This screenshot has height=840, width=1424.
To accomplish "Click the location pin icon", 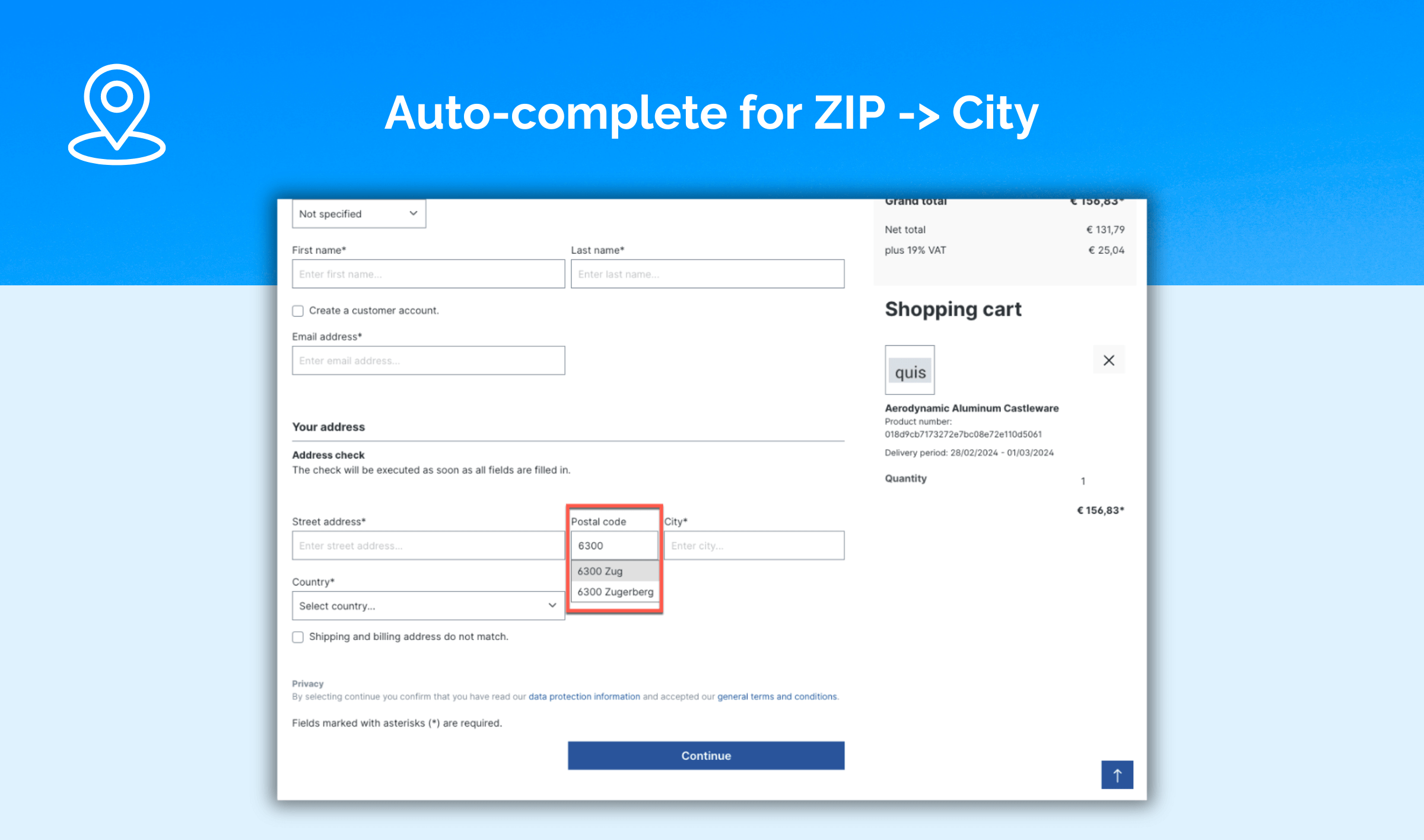I will pyautogui.click(x=117, y=113).
